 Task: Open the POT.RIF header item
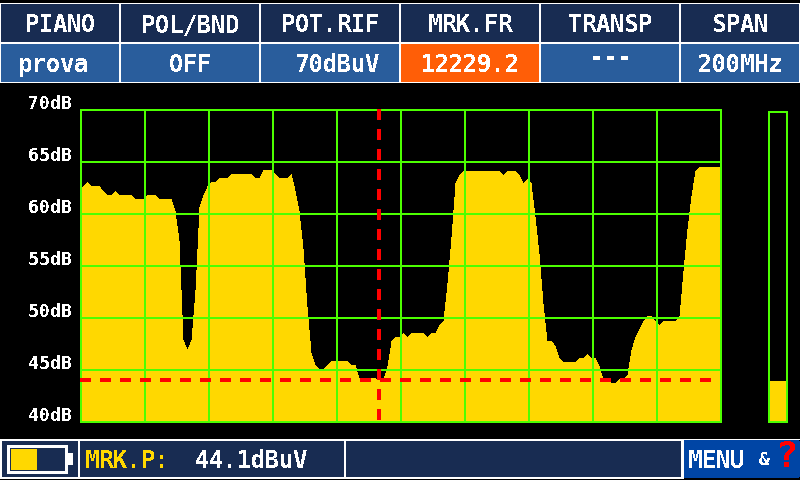(330, 23)
